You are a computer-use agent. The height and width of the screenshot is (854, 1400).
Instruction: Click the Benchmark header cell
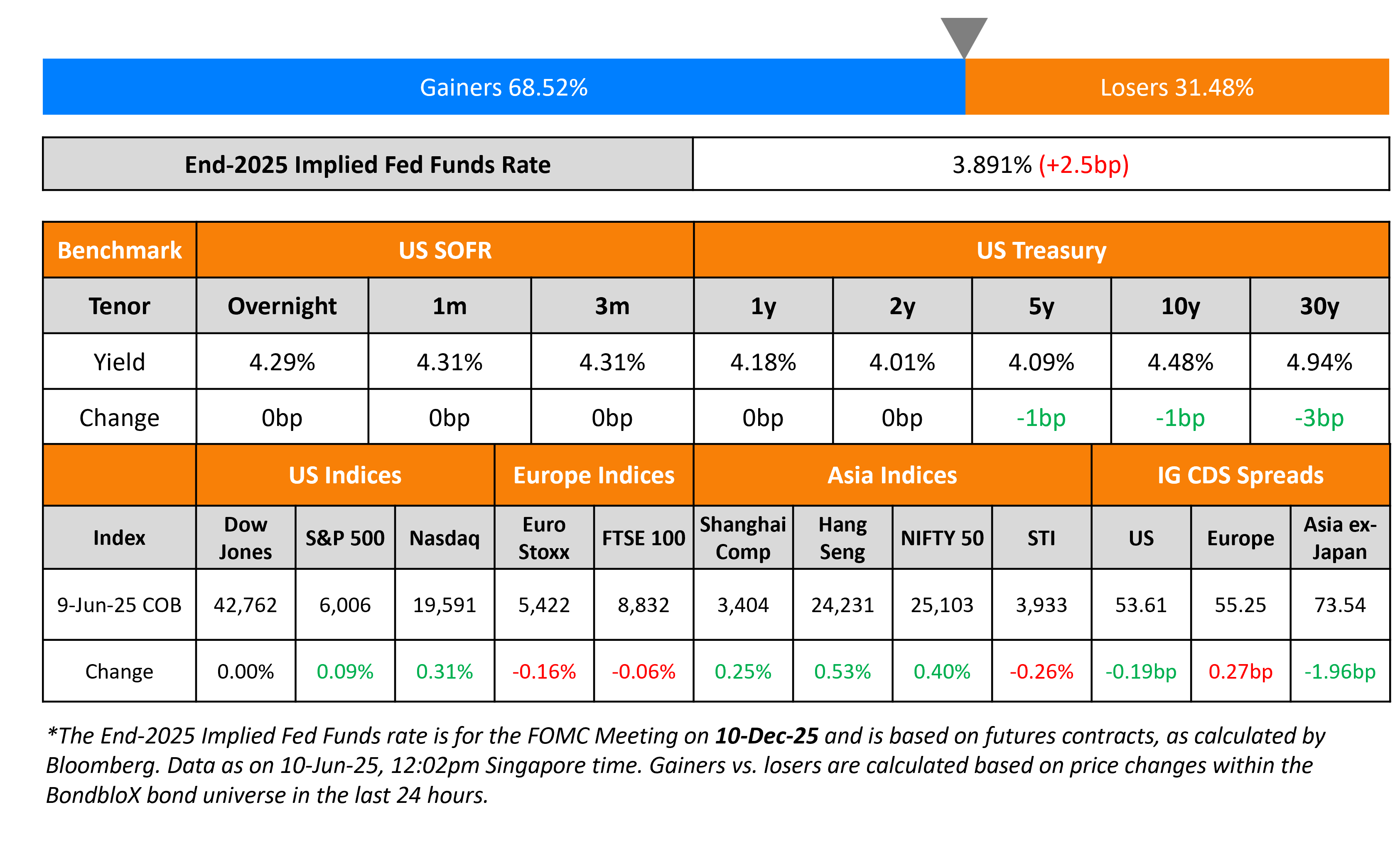tap(119, 250)
